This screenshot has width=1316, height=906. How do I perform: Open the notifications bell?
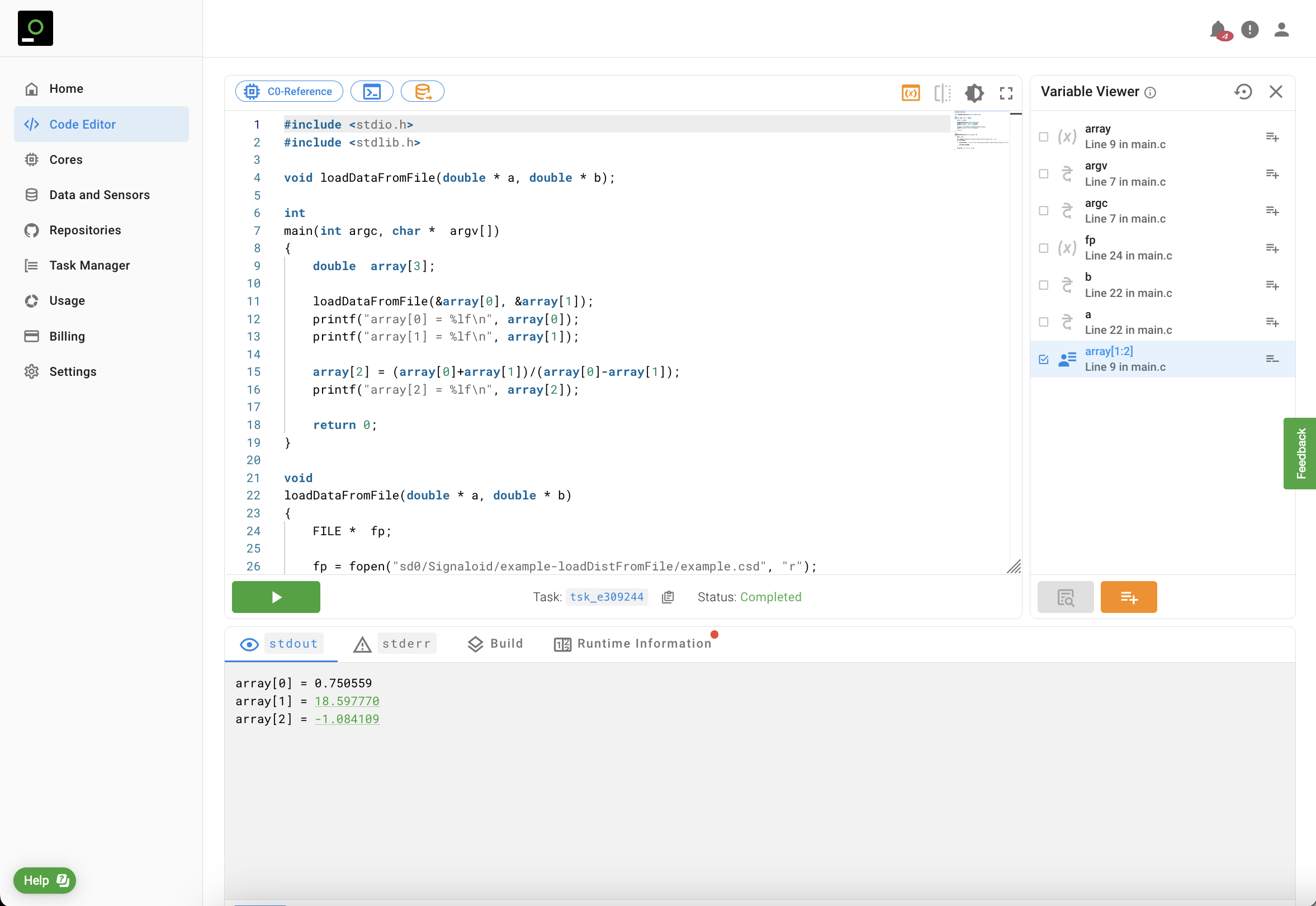(1217, 30)
